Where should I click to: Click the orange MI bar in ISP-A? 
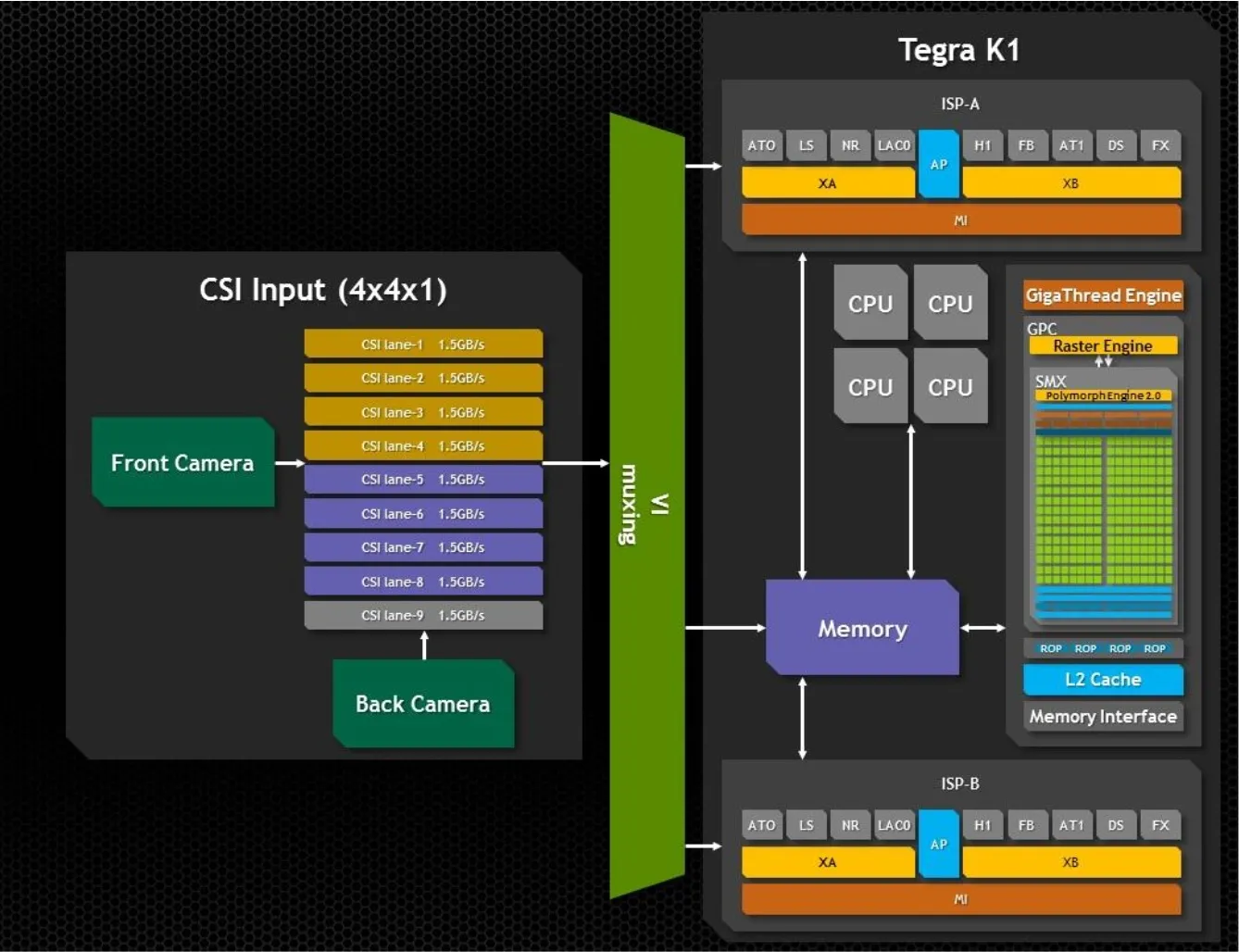coord(961,220)
